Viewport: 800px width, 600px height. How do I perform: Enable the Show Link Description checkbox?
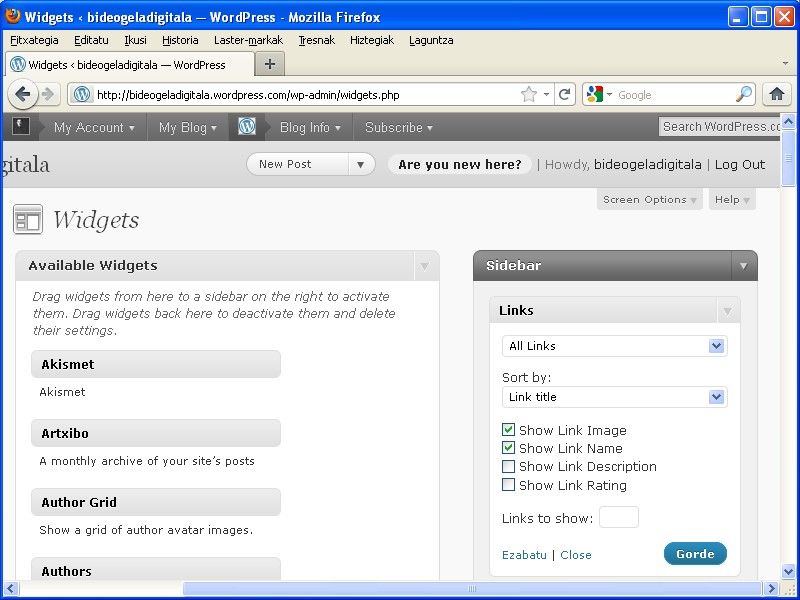(508, 466)
